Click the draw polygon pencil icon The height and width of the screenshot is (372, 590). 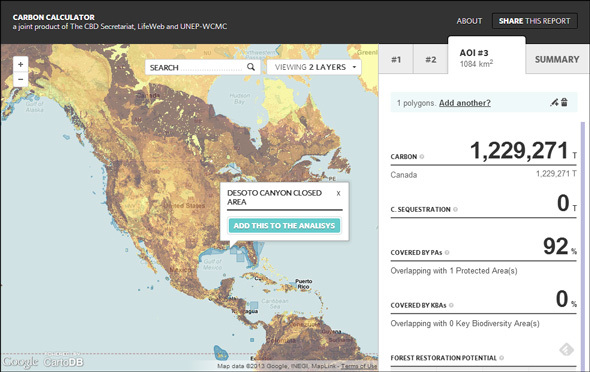554,102
